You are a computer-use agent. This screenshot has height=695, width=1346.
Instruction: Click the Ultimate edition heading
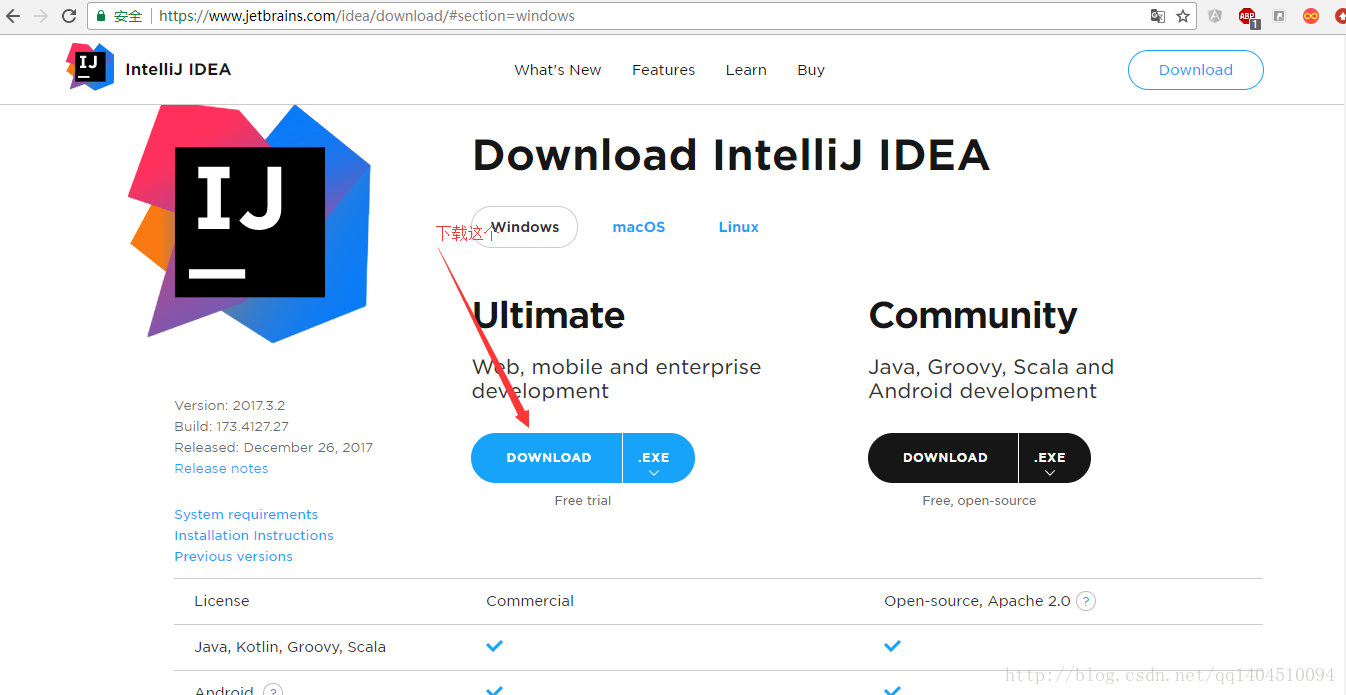coord(548,315)
